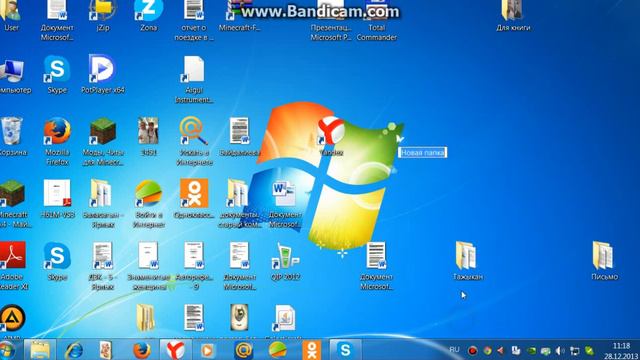Screen dimensions: 640x360
Task: Select the ДВК - 5 - Ярлык document shortcut
Action: point(102,265)
